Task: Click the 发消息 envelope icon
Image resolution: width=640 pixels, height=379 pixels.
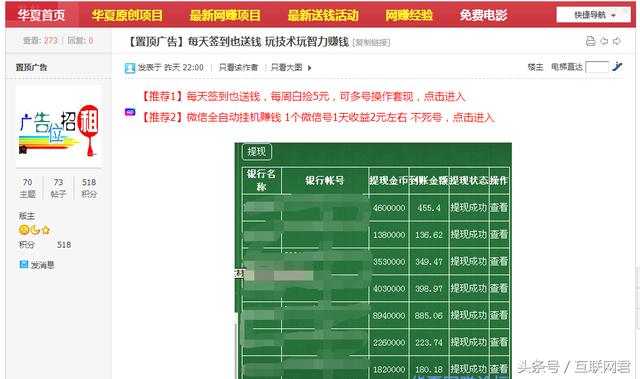Action: pyautogui.click(x=24, y=265)
